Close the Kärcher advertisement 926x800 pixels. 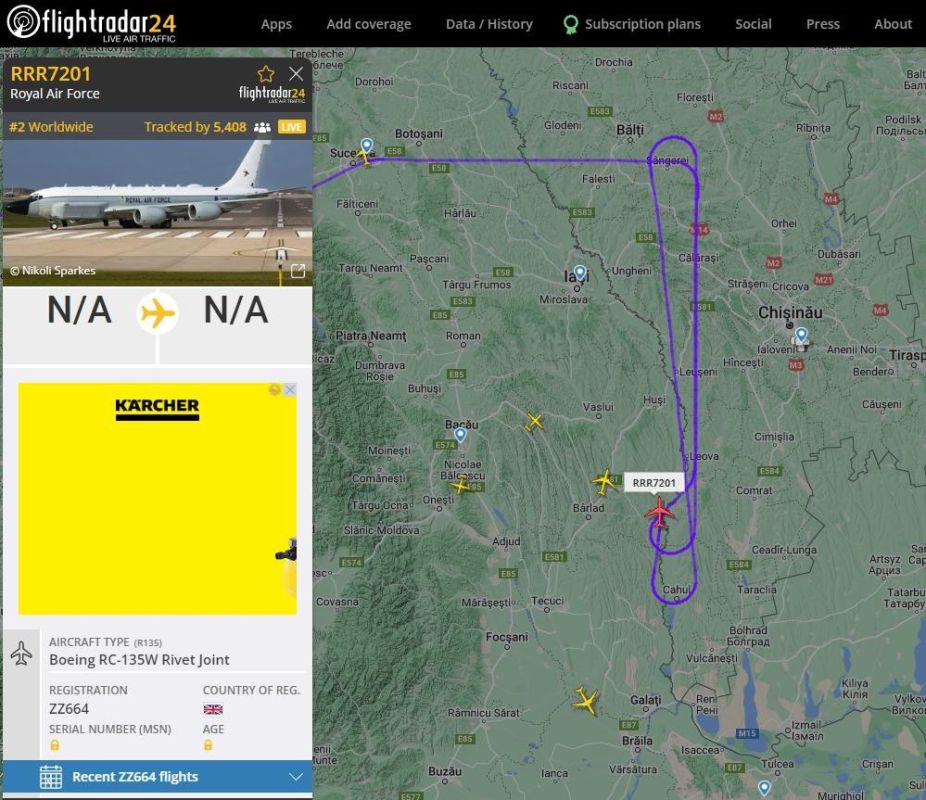point(290,390)
